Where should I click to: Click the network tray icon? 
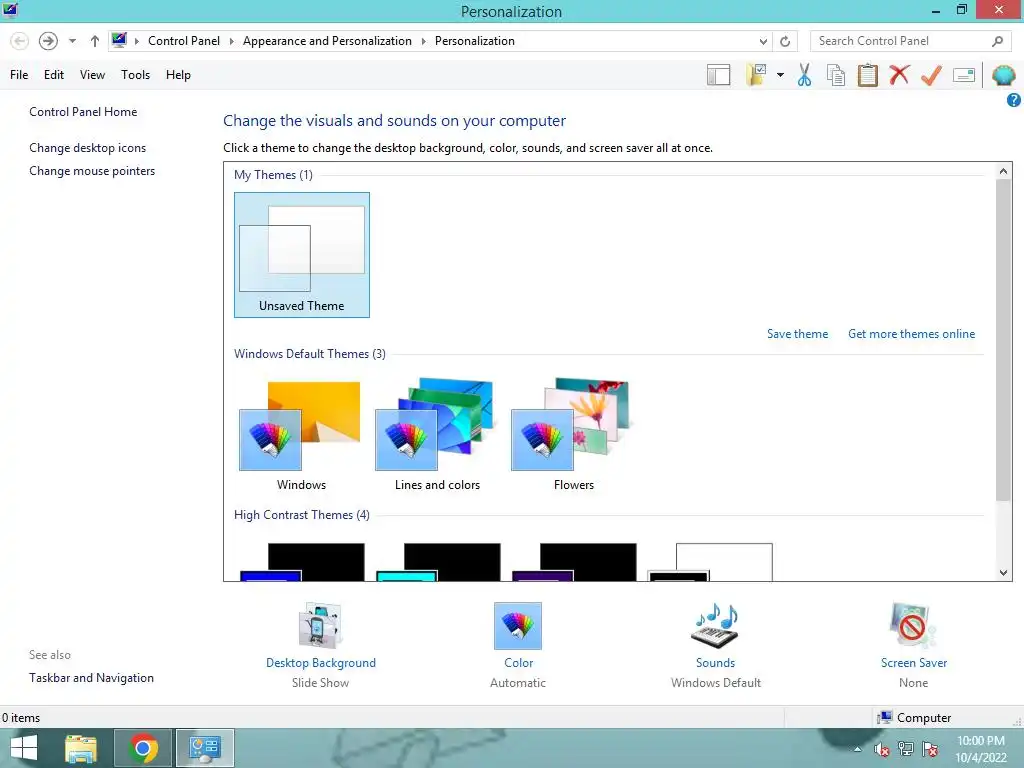pos(906,749)
